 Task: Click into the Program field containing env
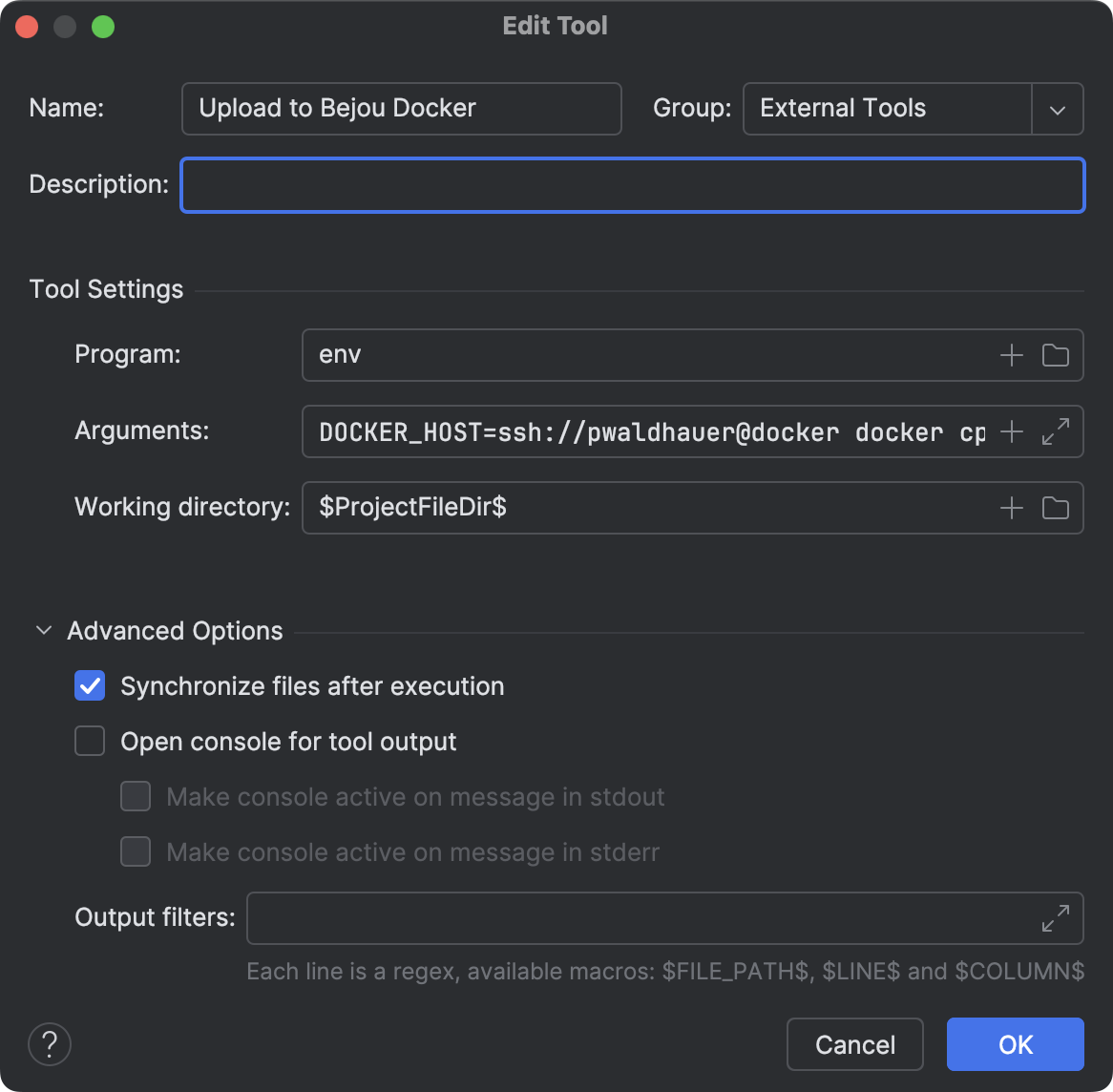pyautogui.click(x=649, y=356)
